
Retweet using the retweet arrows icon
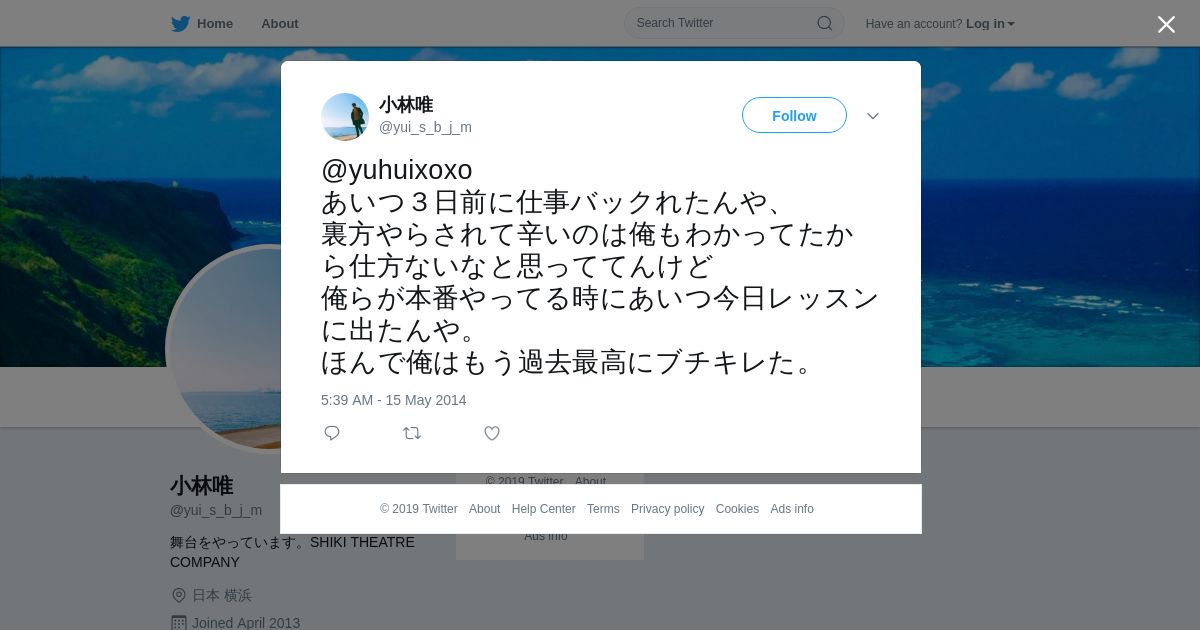pyautogui.click(x=412, y=433)
